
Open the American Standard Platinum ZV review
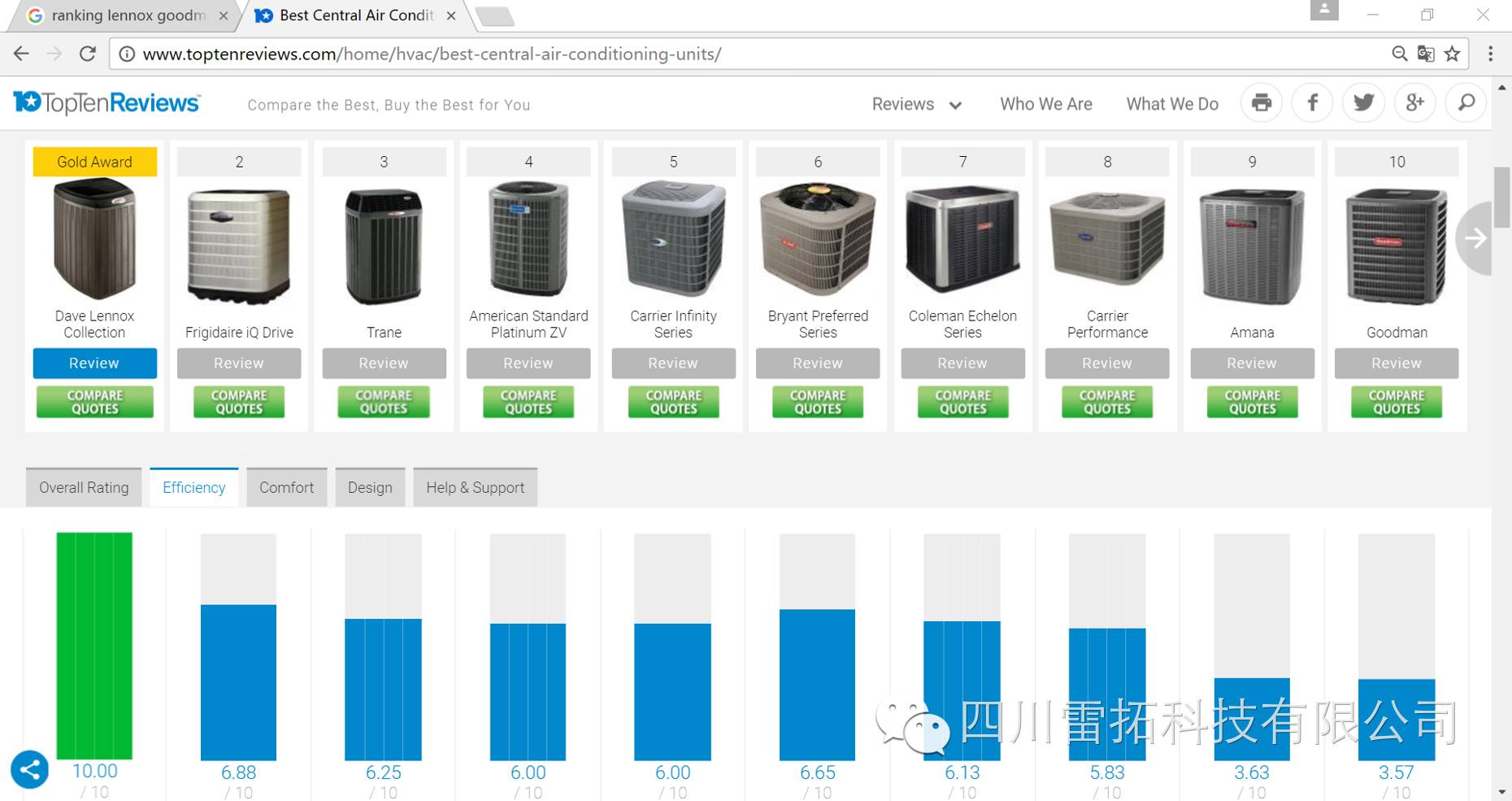[528, 363]
